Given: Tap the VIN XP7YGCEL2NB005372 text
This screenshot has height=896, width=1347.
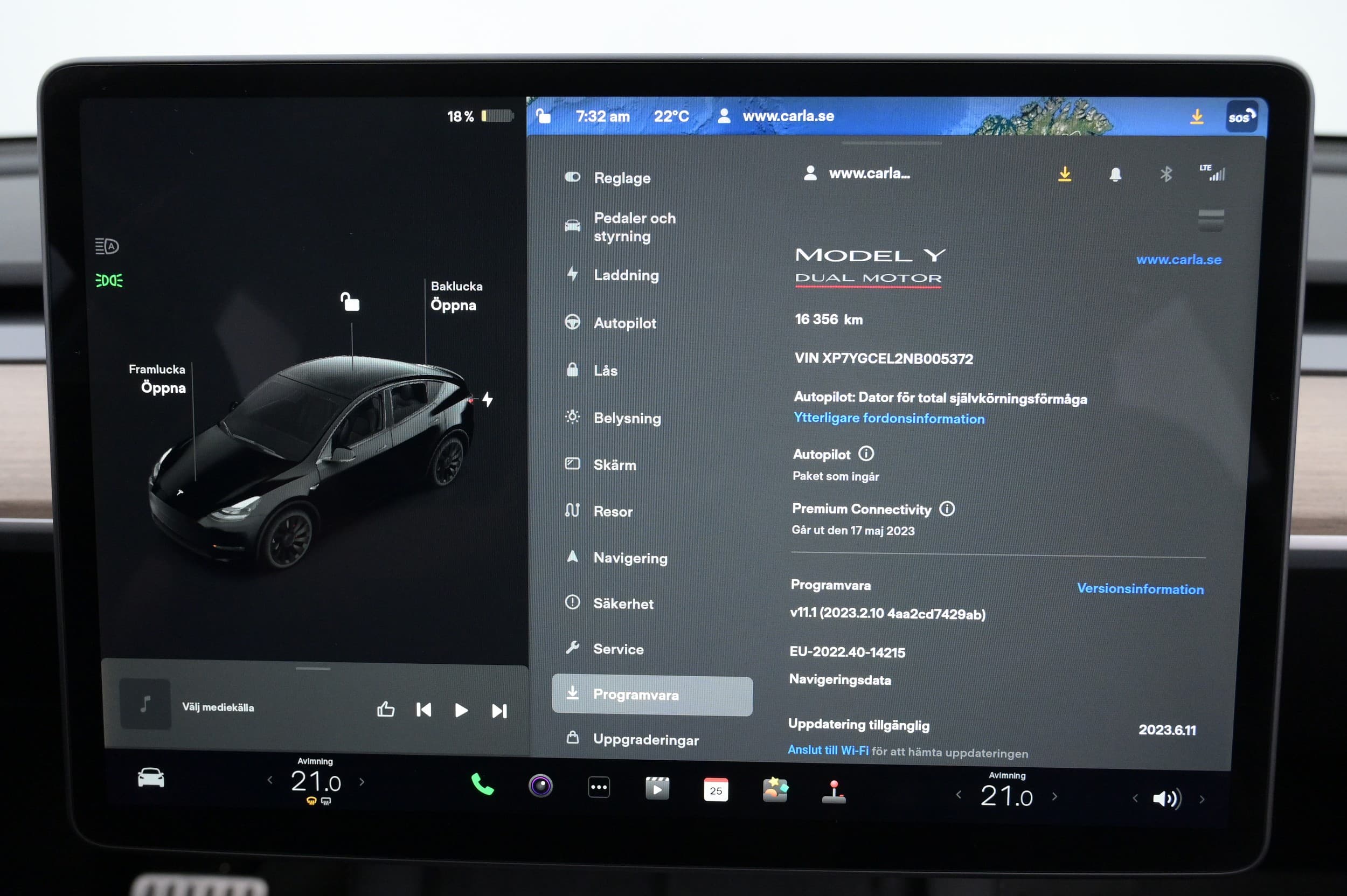Looking at the screenshot, I should [884, 358].
